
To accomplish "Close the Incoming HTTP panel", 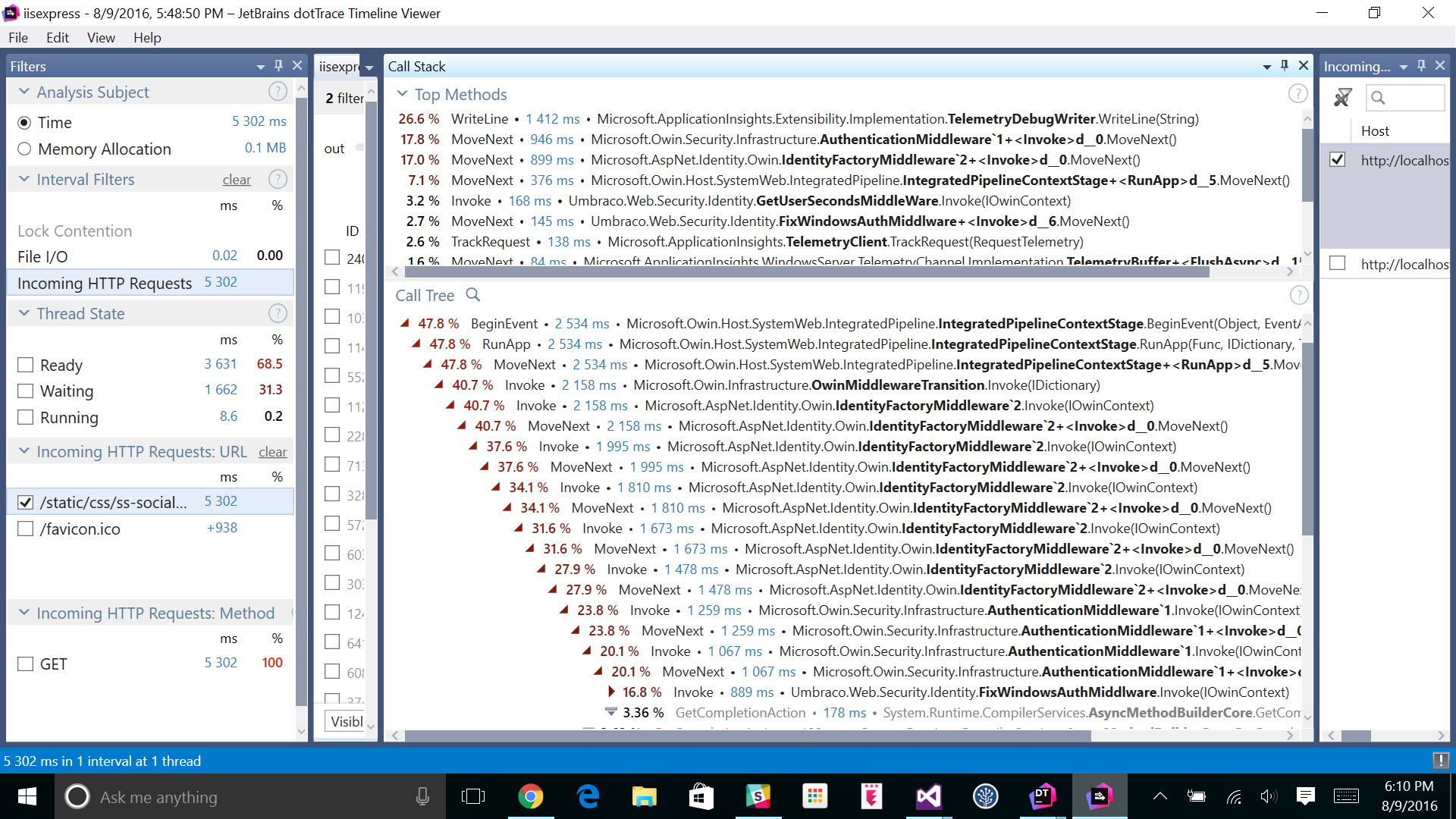I will (1440, 66).
